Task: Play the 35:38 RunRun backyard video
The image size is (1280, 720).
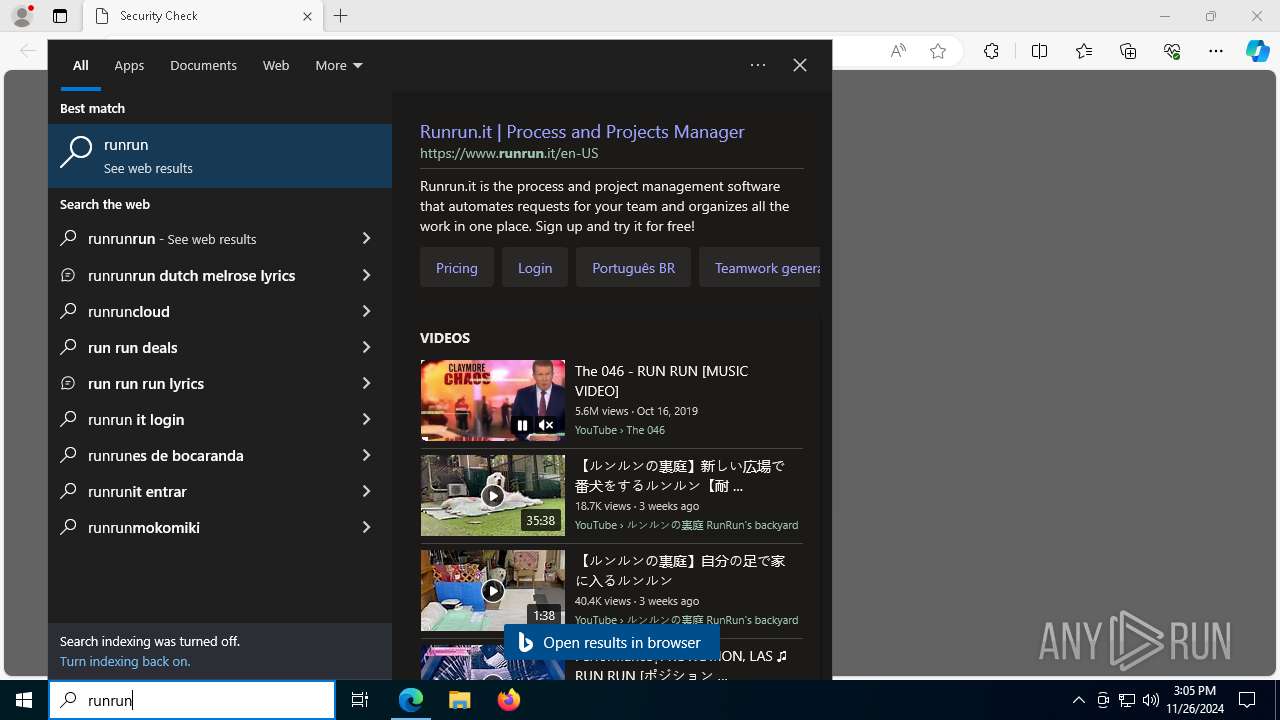Action: point(492,495)
